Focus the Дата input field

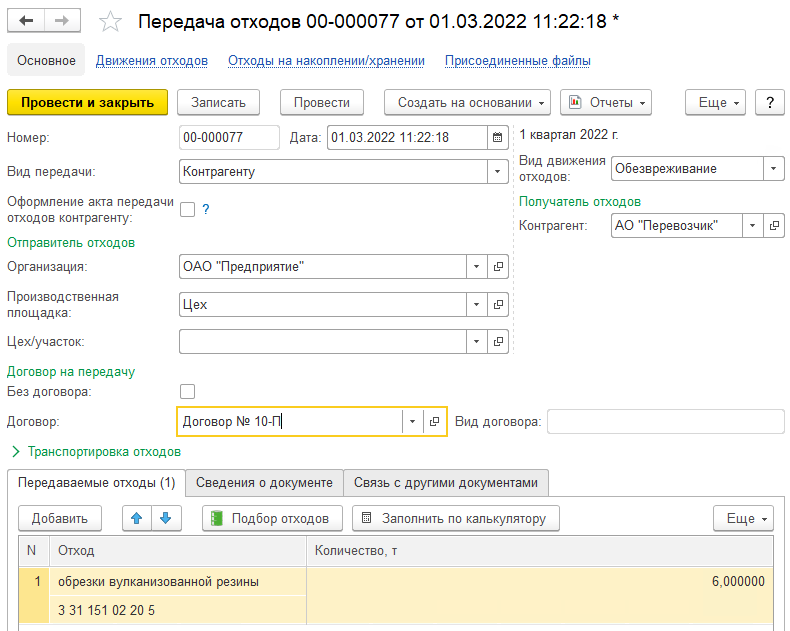tap(407, 138)
